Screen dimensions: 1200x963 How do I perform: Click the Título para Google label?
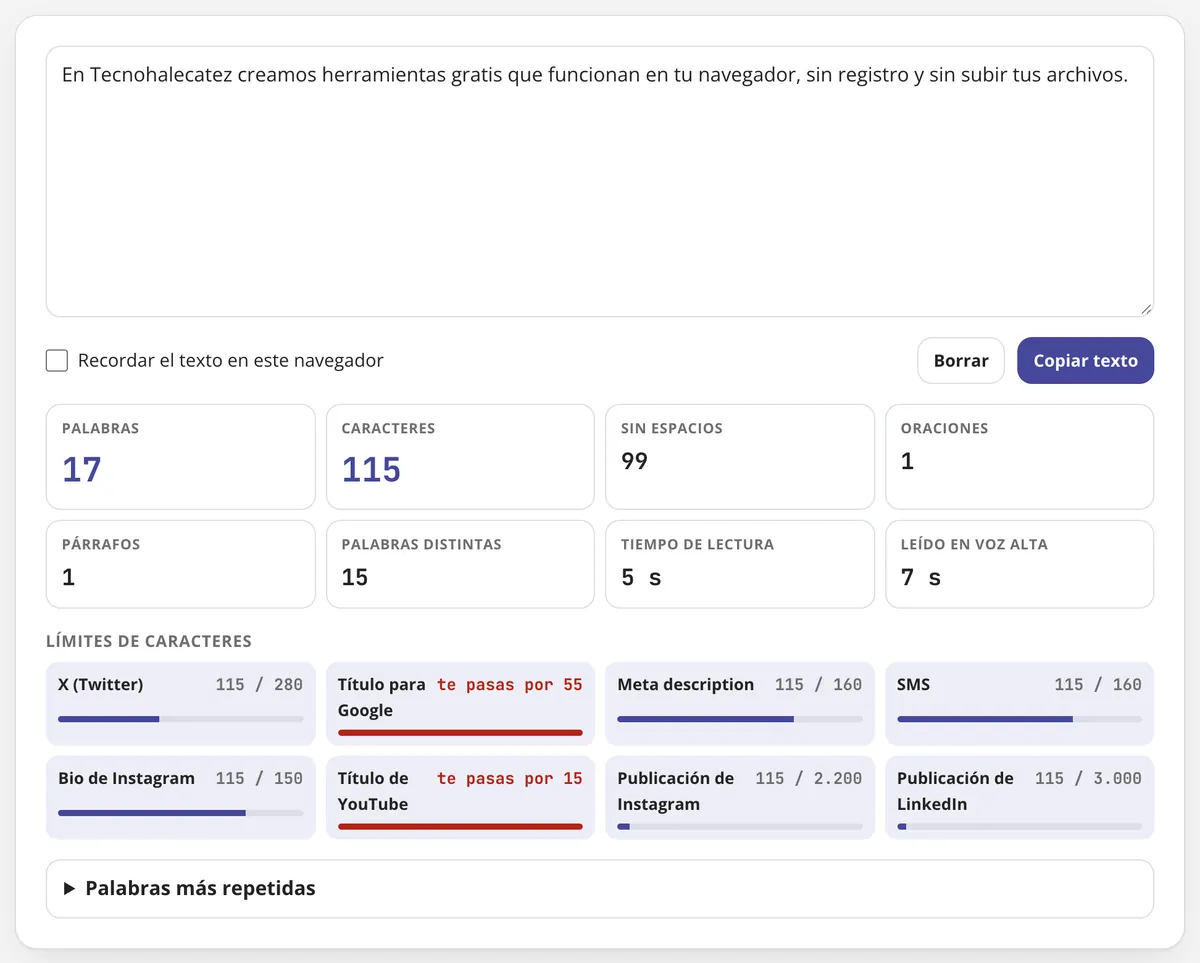[x=381, y=697]
